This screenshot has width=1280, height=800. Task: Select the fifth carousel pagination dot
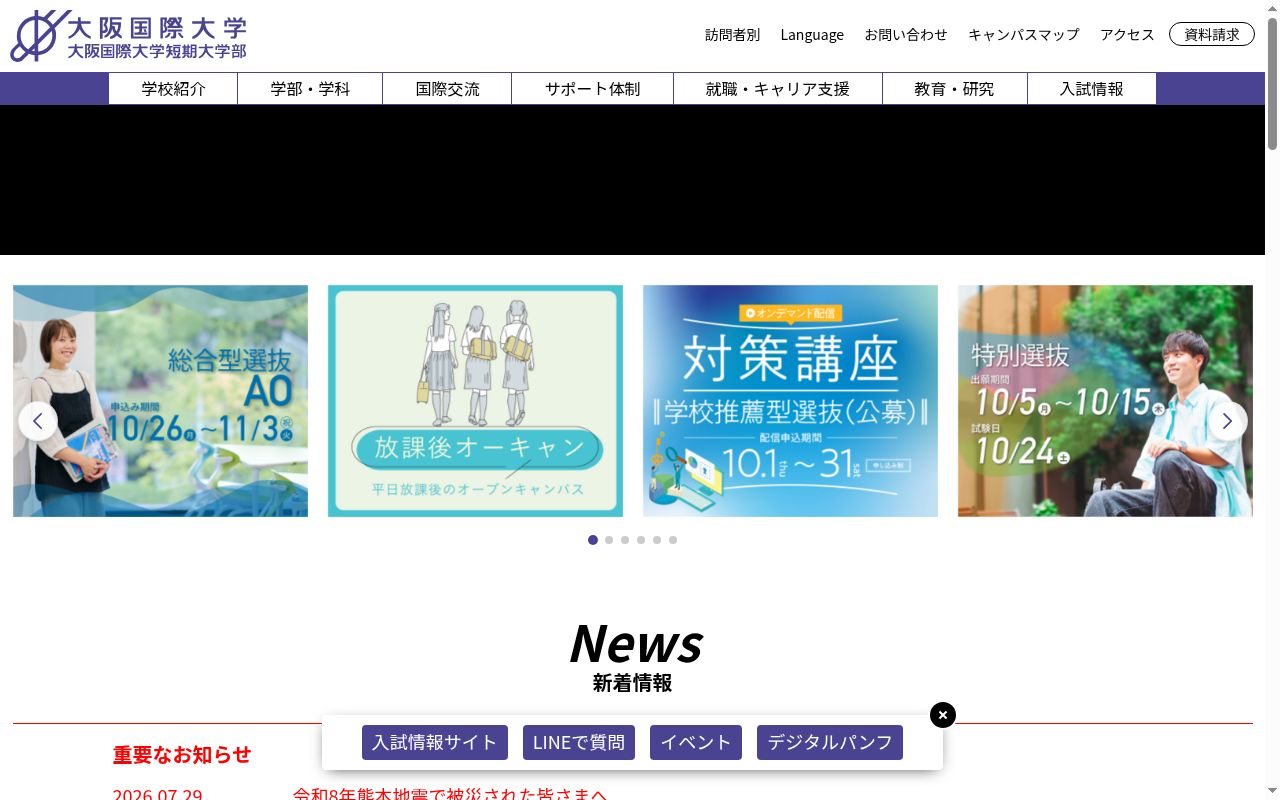click(657, 540)
